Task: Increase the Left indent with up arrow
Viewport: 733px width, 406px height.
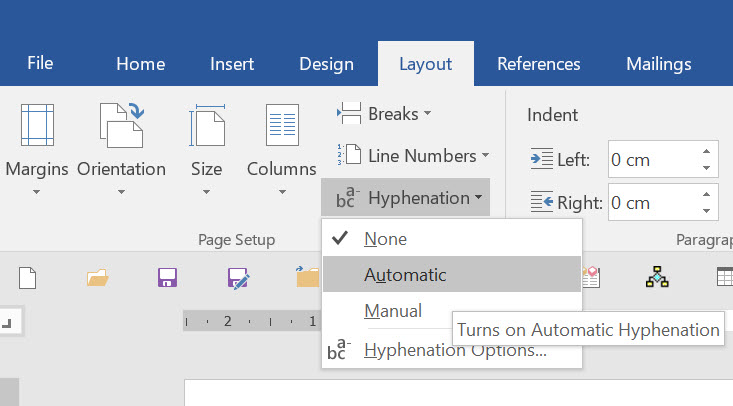Action: coord(706,151)
